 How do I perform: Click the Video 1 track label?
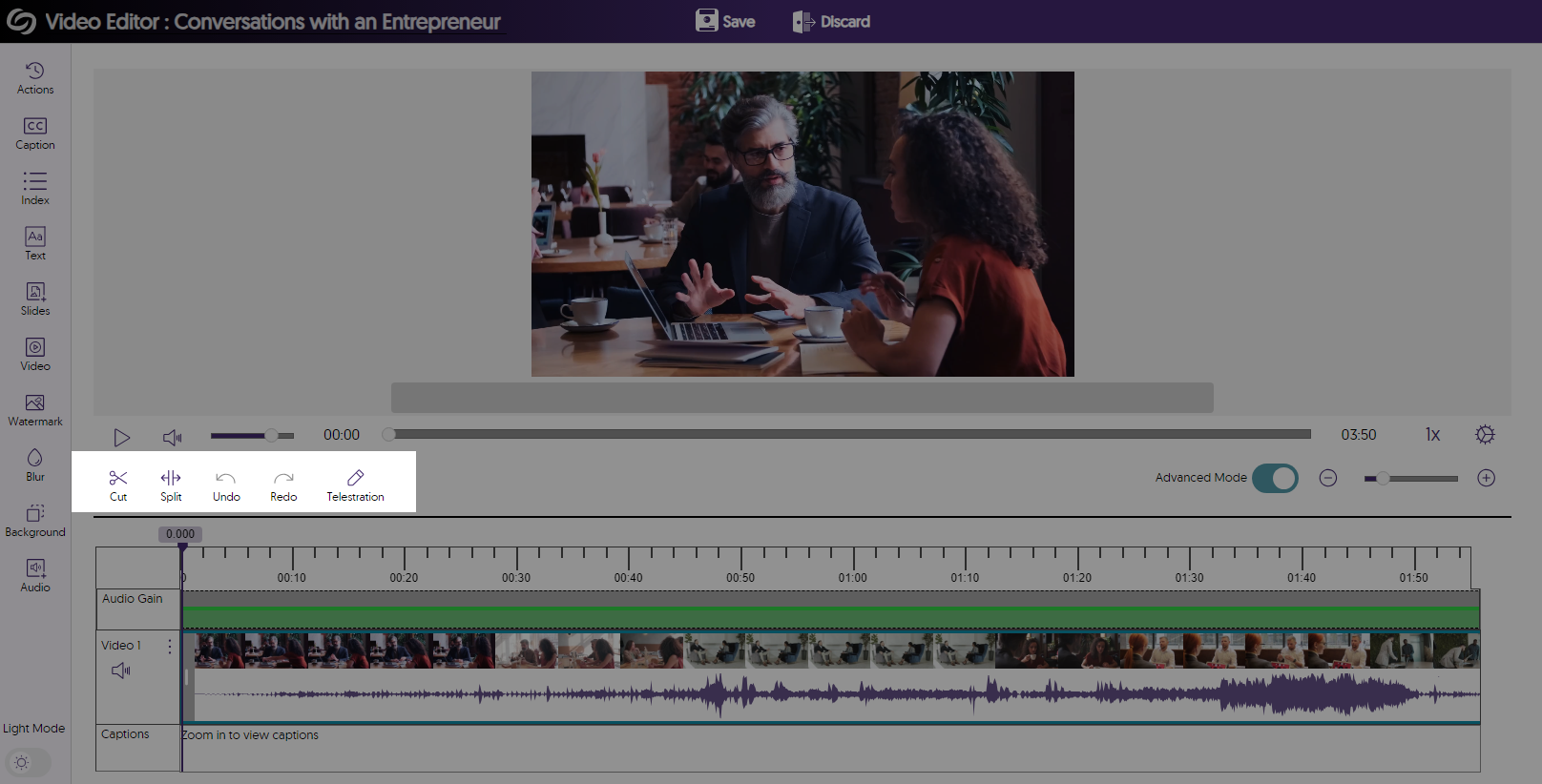point(121,646)
